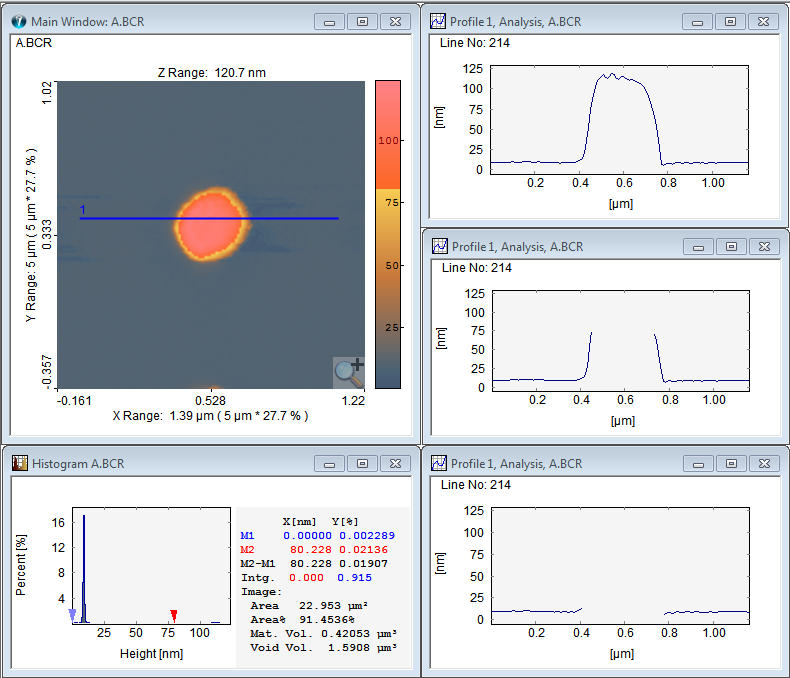Close the Histogram A.BCR window
Screen dimensions: 790x678
click(x=396, y=464)
